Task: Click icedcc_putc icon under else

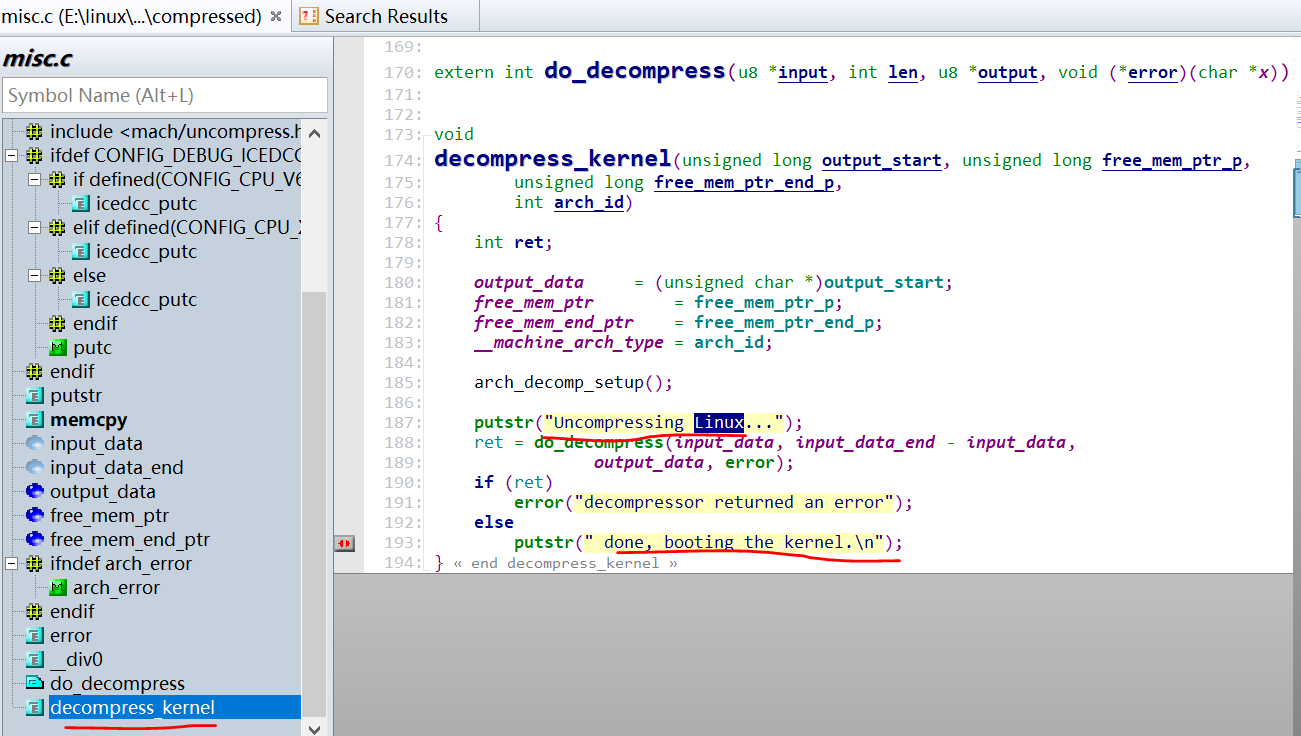Action: point(81,300)
